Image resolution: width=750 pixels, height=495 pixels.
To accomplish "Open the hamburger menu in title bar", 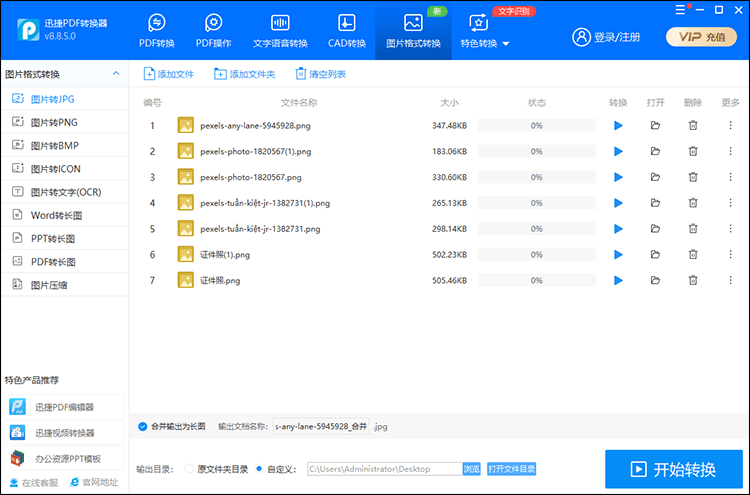I will click(x=680, y=10).
